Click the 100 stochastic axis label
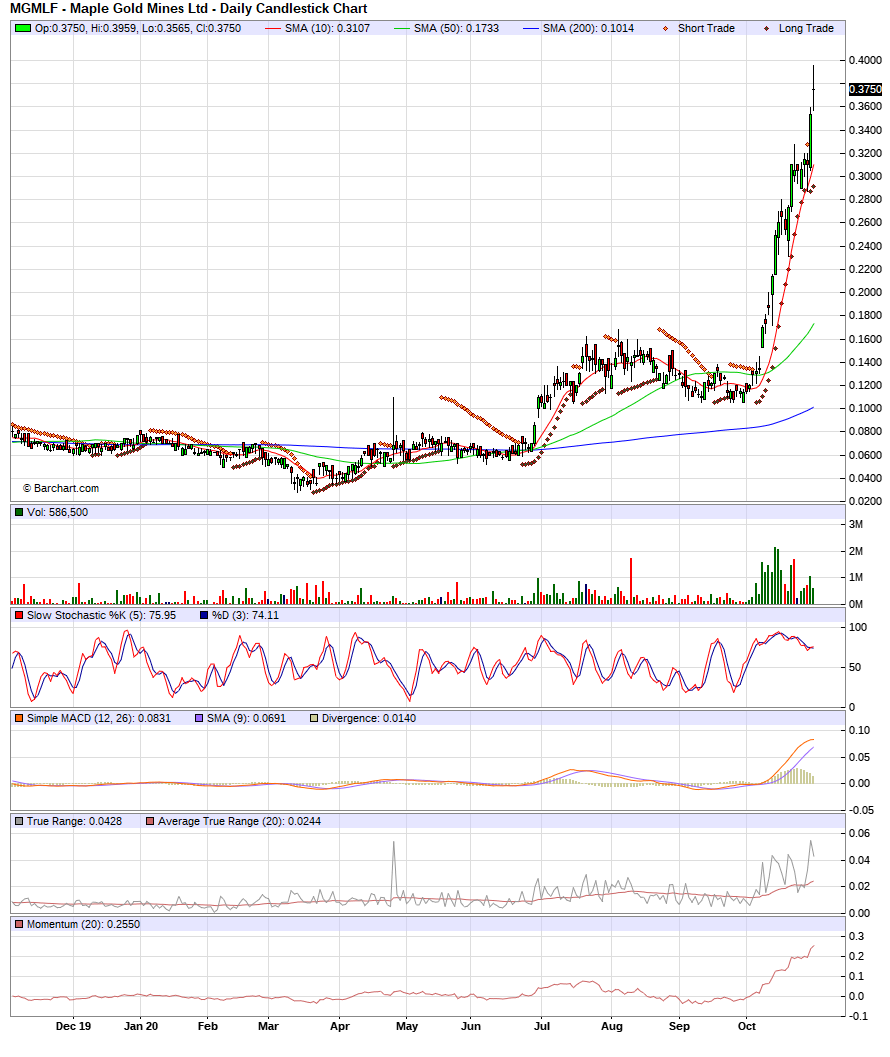The image size is (890, 1057). tap(858, 628)
